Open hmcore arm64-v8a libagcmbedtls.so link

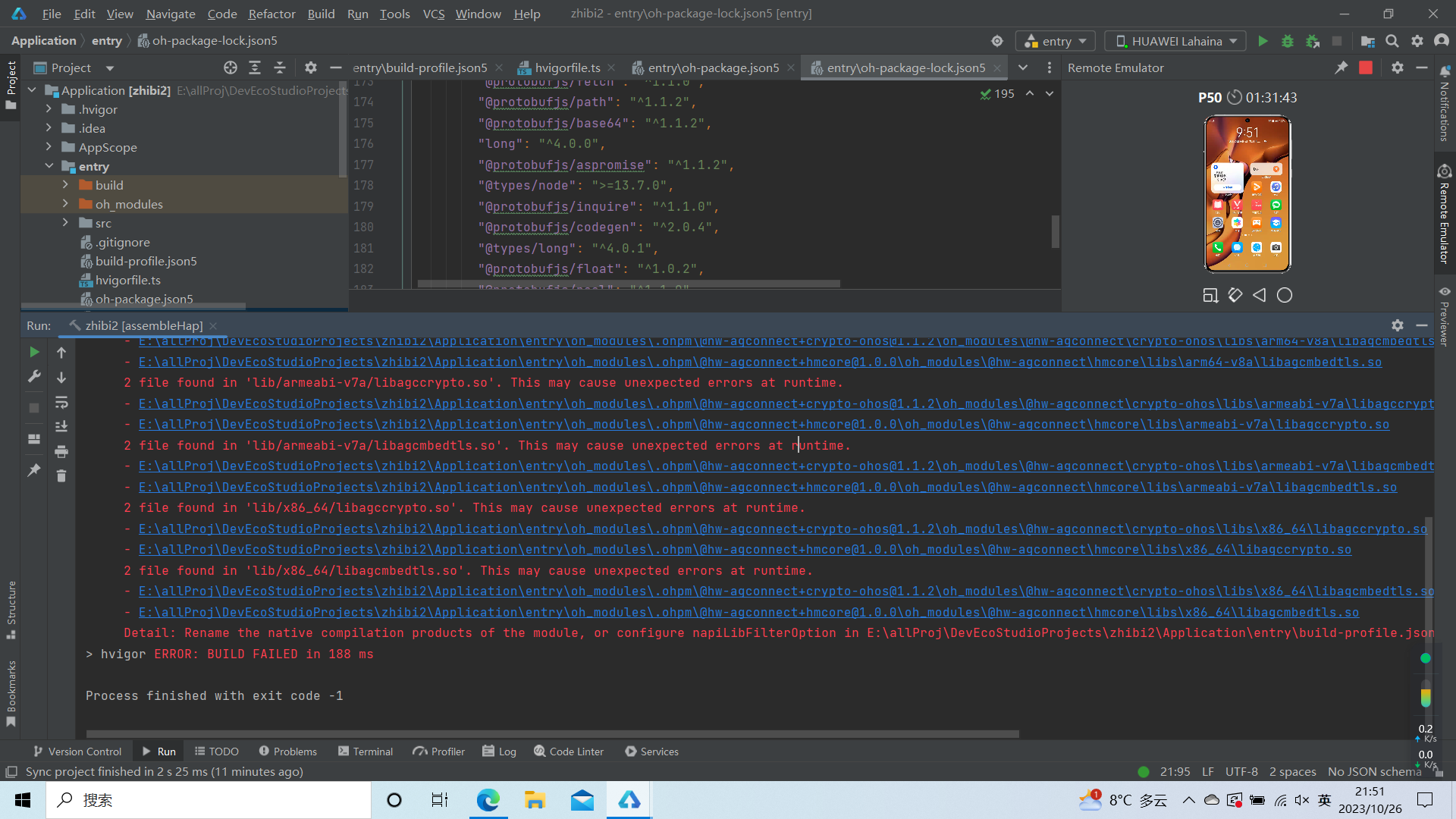(x=760, y=362)
